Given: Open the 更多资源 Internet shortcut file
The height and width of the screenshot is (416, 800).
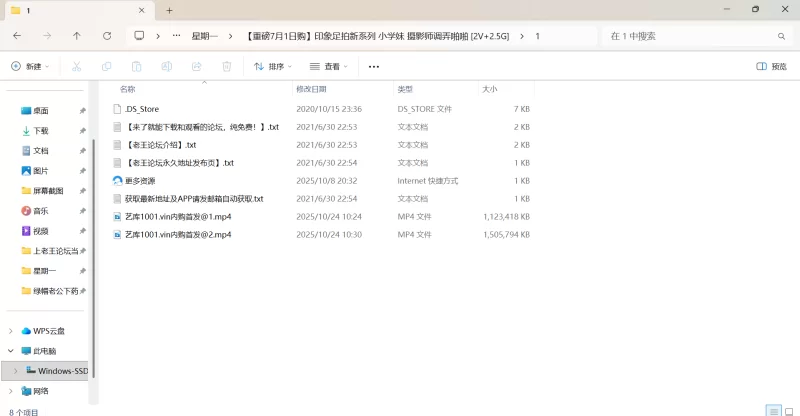Looking at the screenshot, I should tap(140, 181).
